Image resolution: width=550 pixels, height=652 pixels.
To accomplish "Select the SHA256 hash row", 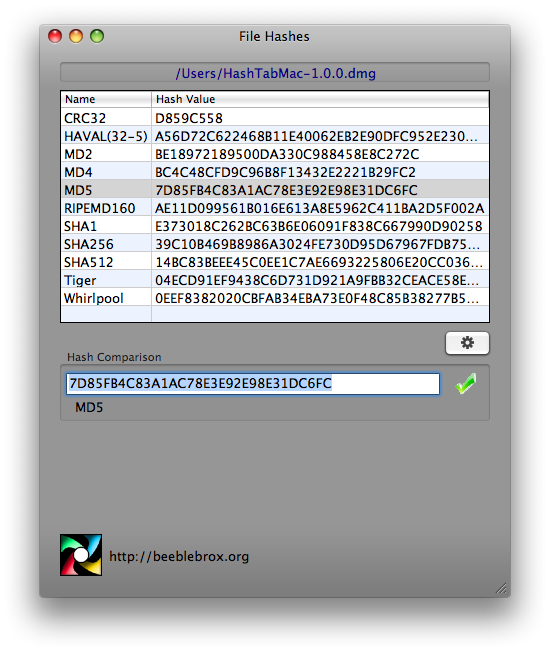I will click(x=275, y=244).
